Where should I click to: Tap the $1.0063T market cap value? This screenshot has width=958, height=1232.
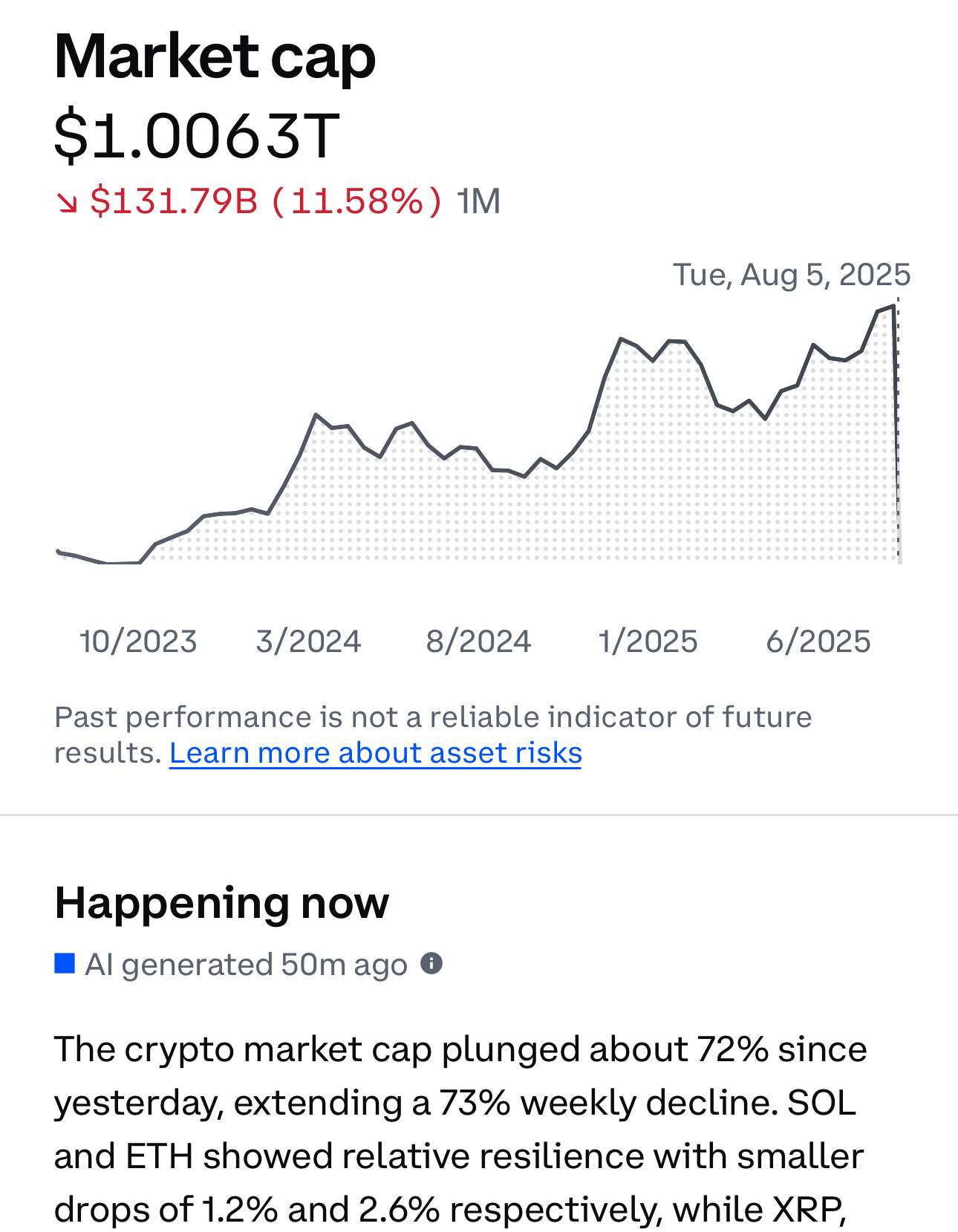pos(197,136)
